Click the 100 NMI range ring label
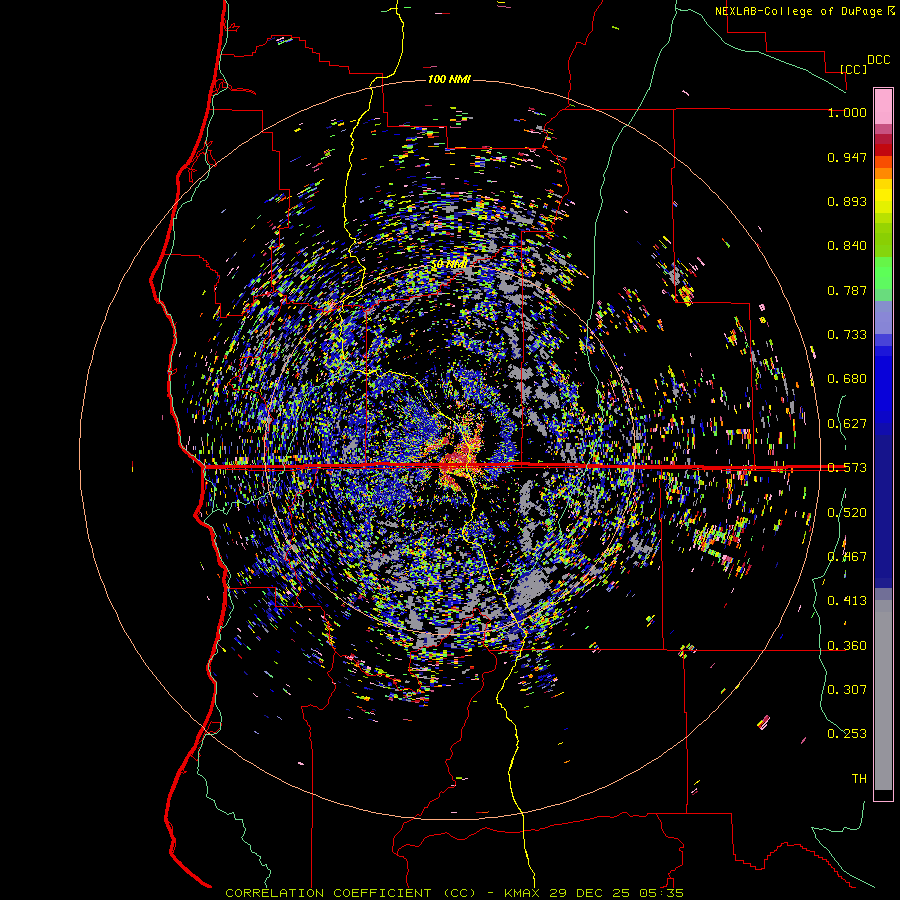Screen dimensions: 900x900 (449, 79)
